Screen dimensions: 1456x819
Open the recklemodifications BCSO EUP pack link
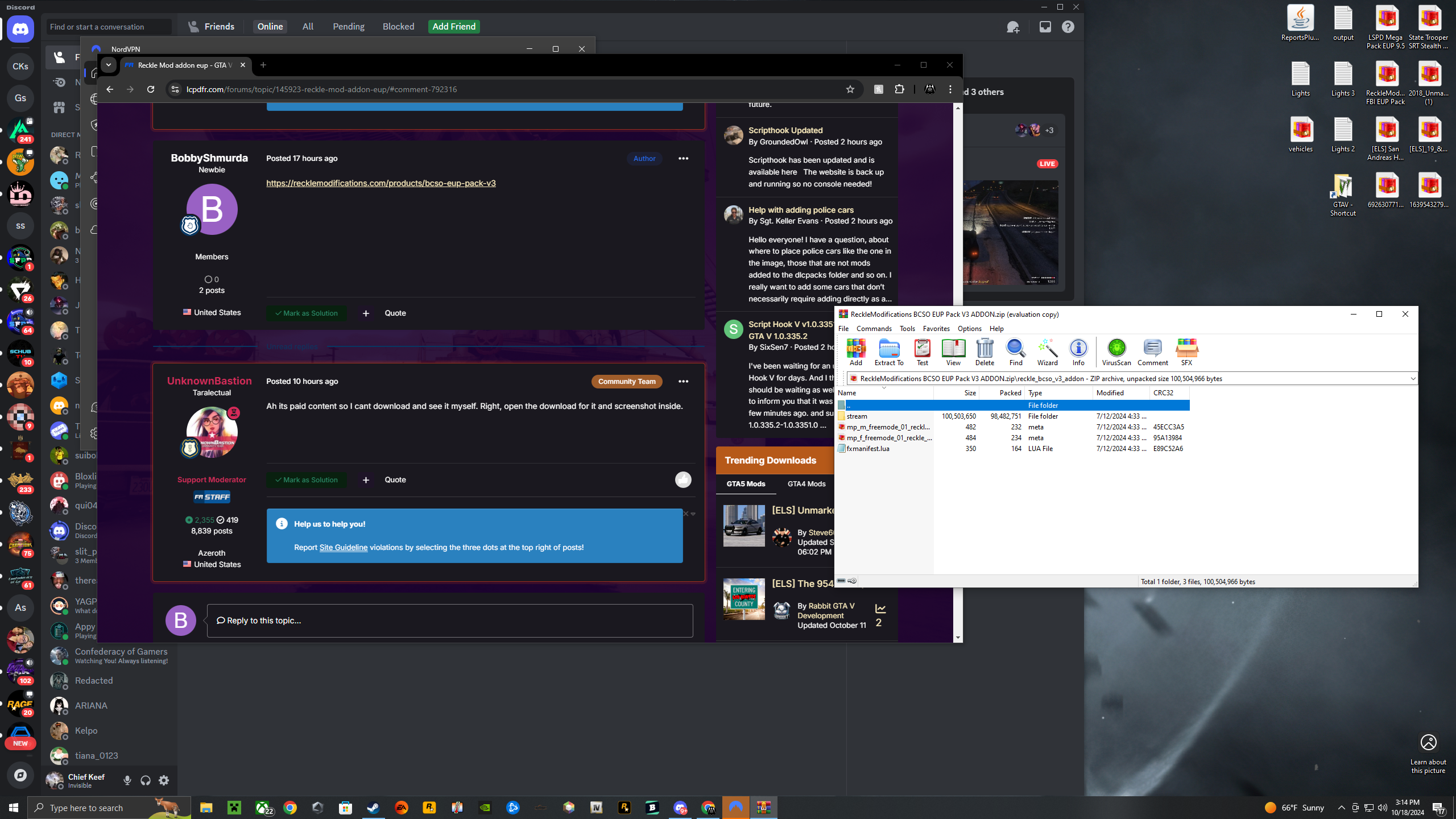[380, 183]
